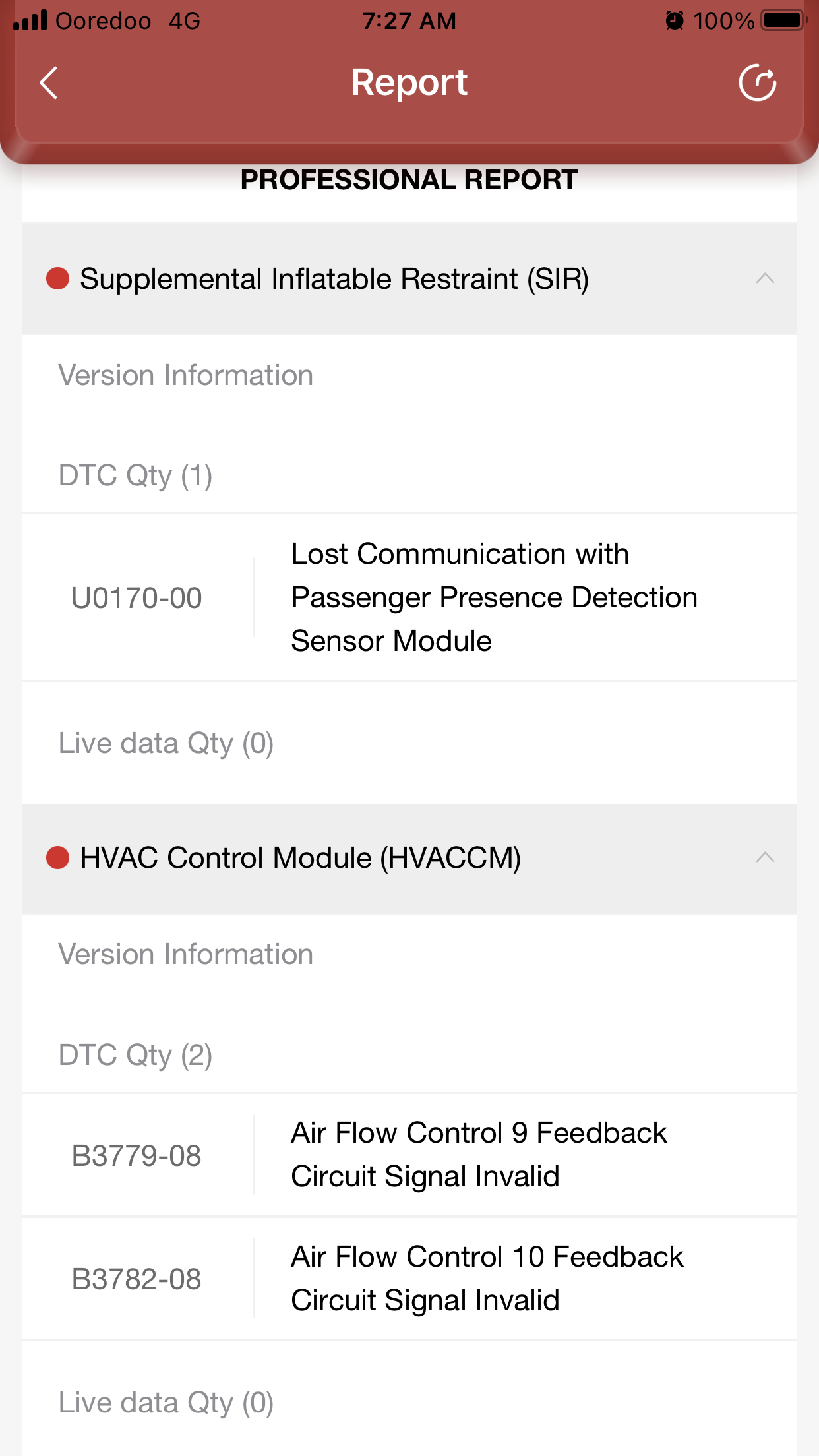Tap Air Flow Control 10 Feedback description
Viewport: 819px width, 1456px height.
pyautogui.click(x=487, y=1279)
